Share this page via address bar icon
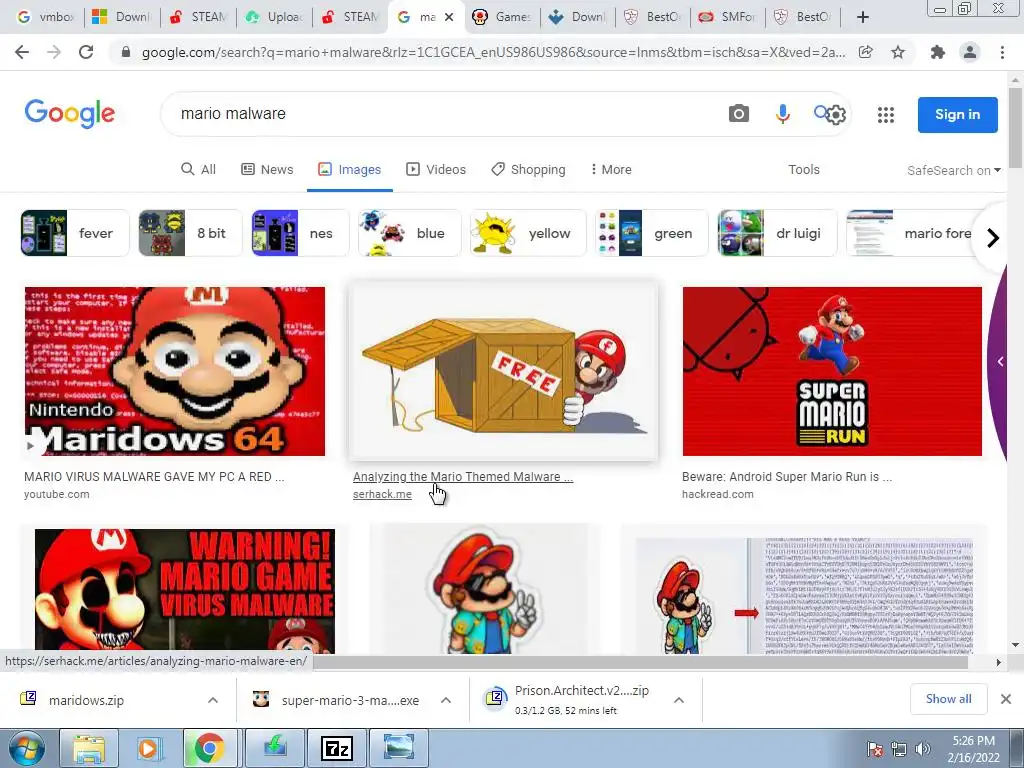The image size is (1024, 768). click(866, 52)
